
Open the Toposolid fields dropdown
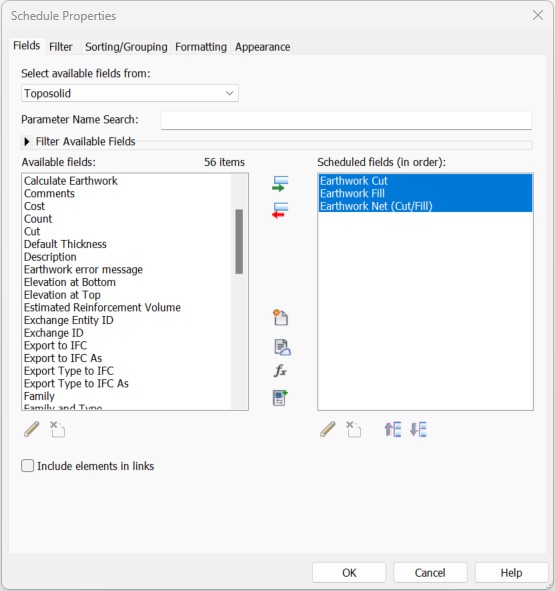pyautogui.click(x=130, y=93)
